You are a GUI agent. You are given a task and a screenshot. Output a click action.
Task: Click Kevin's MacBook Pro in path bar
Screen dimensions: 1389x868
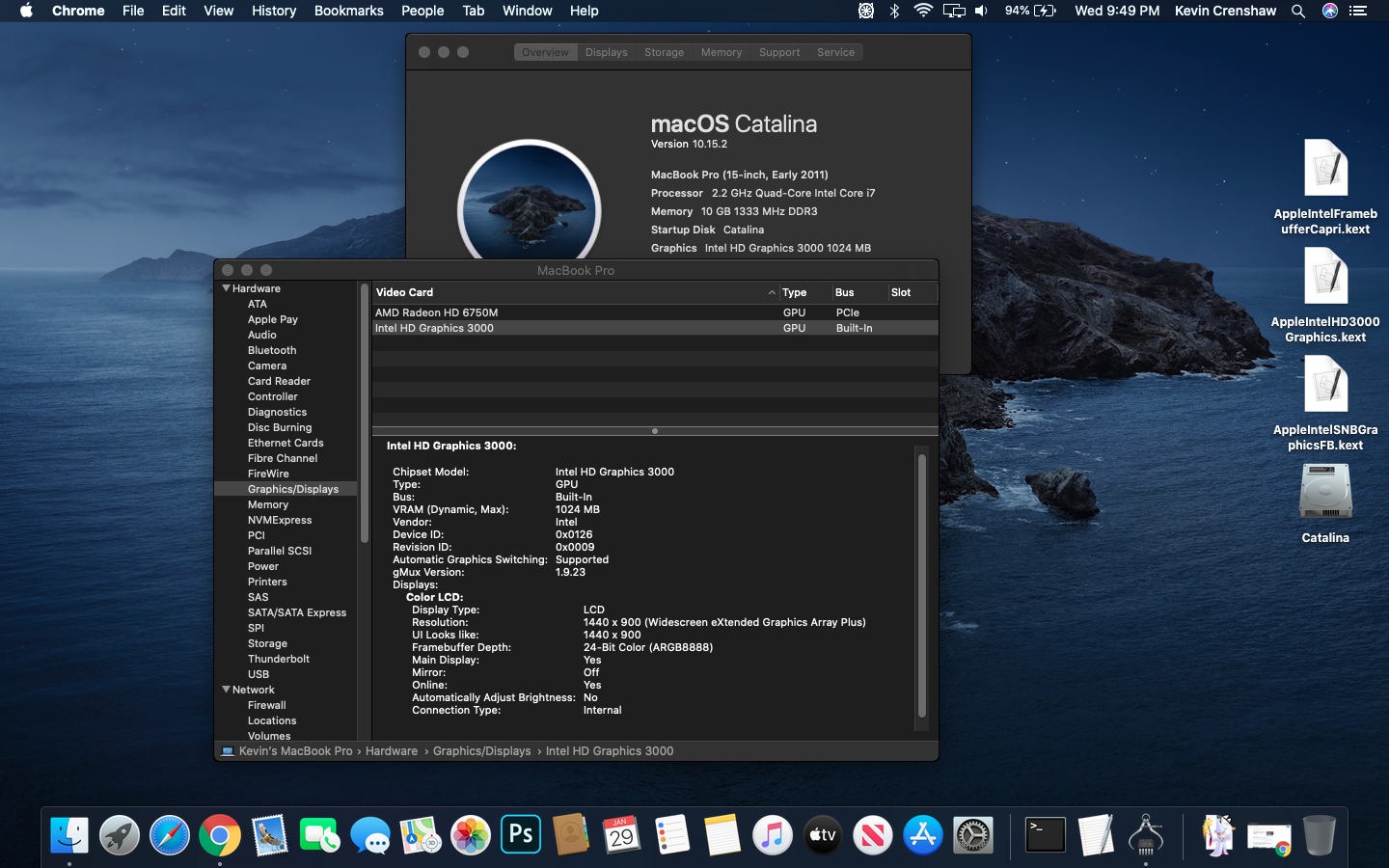pos(296,751)
